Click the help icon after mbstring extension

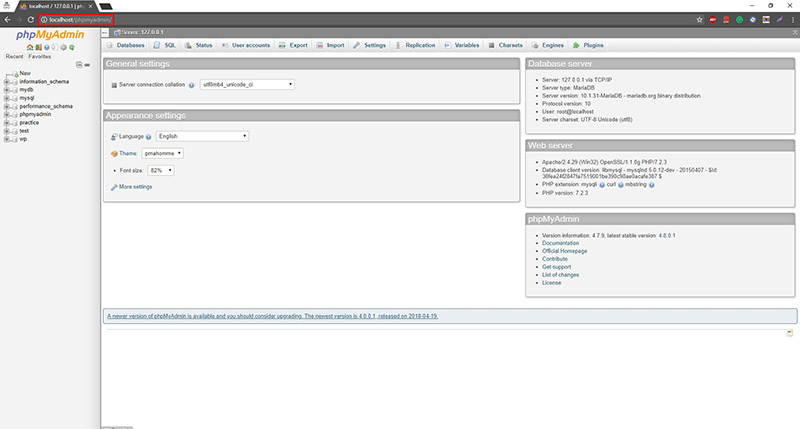point(652,185)
